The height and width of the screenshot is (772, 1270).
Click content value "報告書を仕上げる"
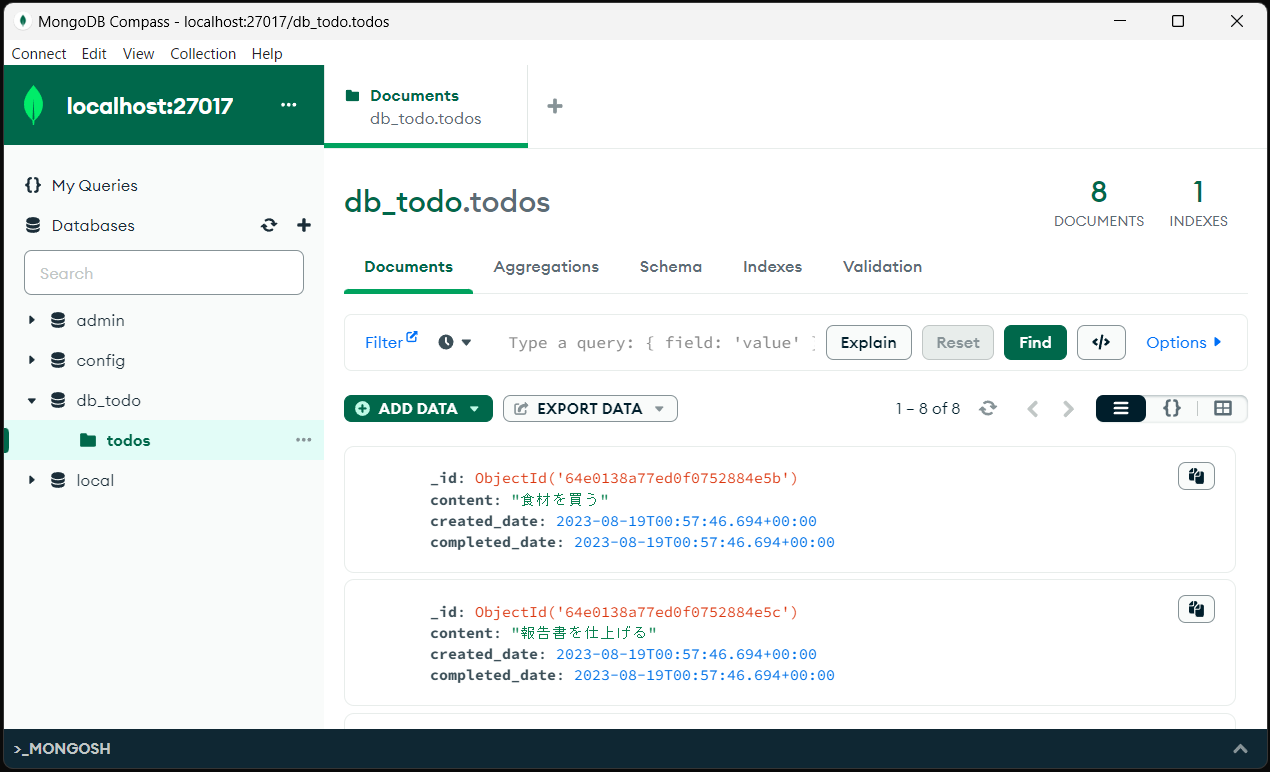pyautogui.click(x=584, y=633)
